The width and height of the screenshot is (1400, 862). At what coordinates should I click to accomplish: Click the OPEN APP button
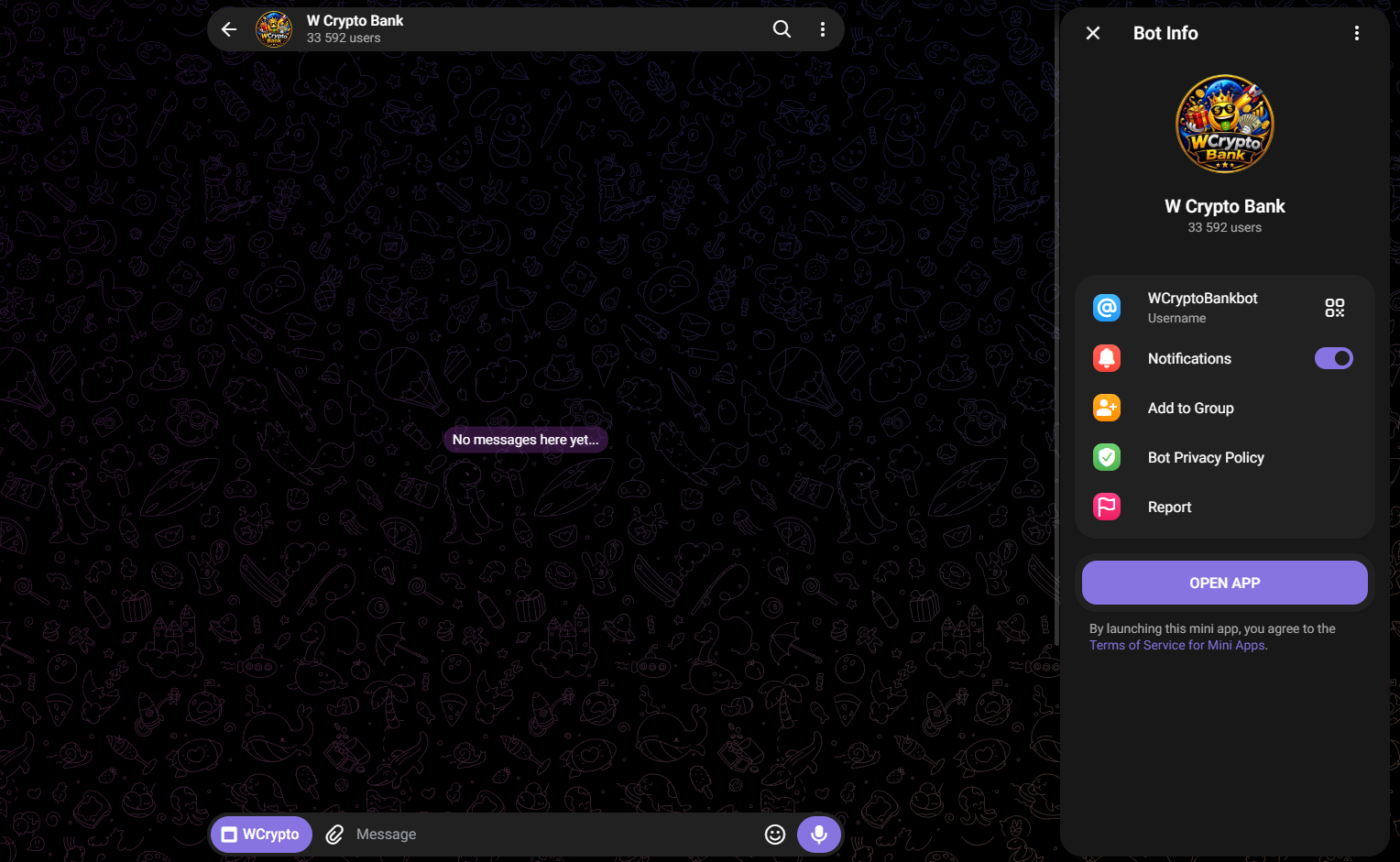[1225, 583]
